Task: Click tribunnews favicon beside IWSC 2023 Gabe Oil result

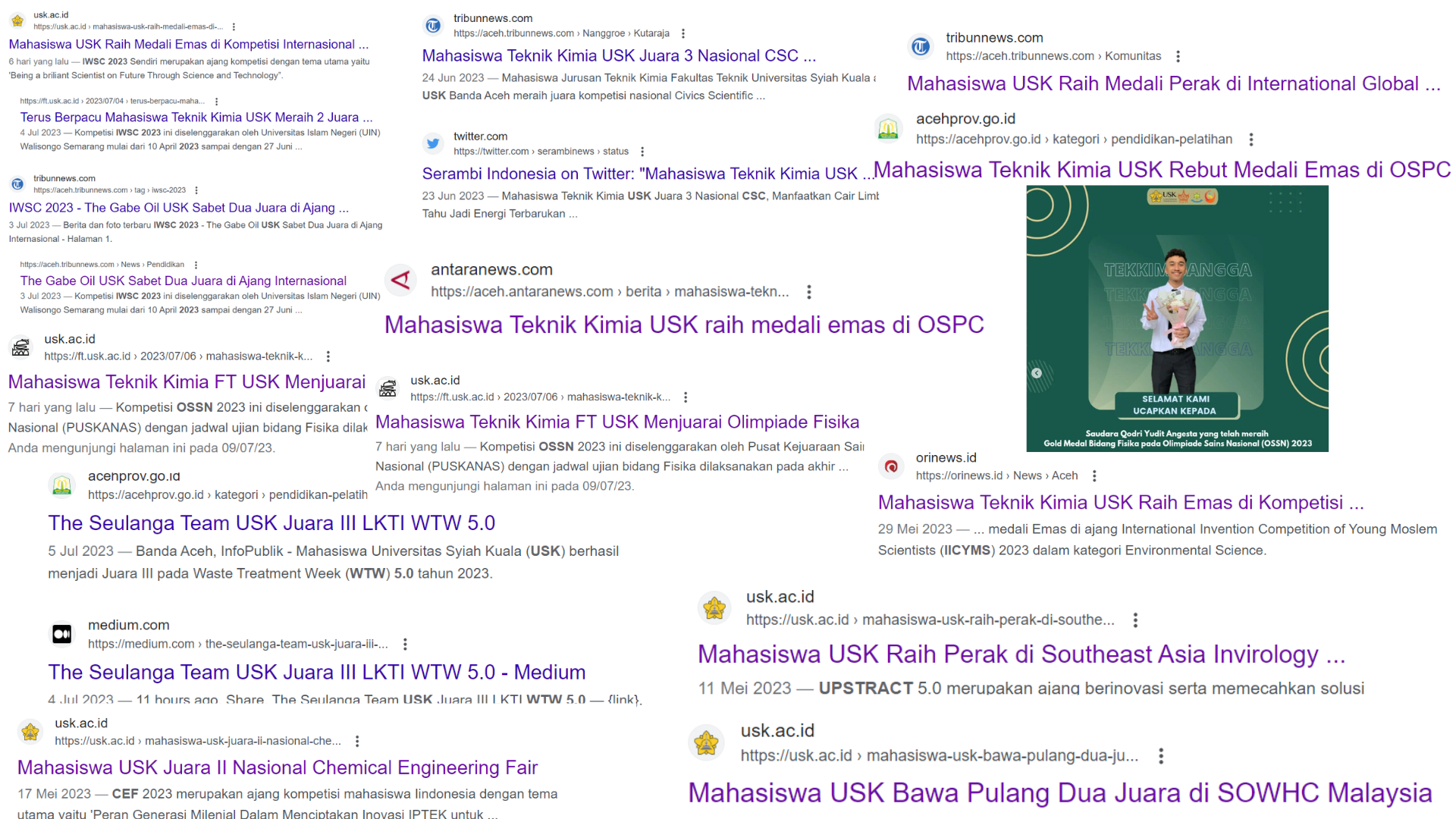Action: [x=17, y=184]
